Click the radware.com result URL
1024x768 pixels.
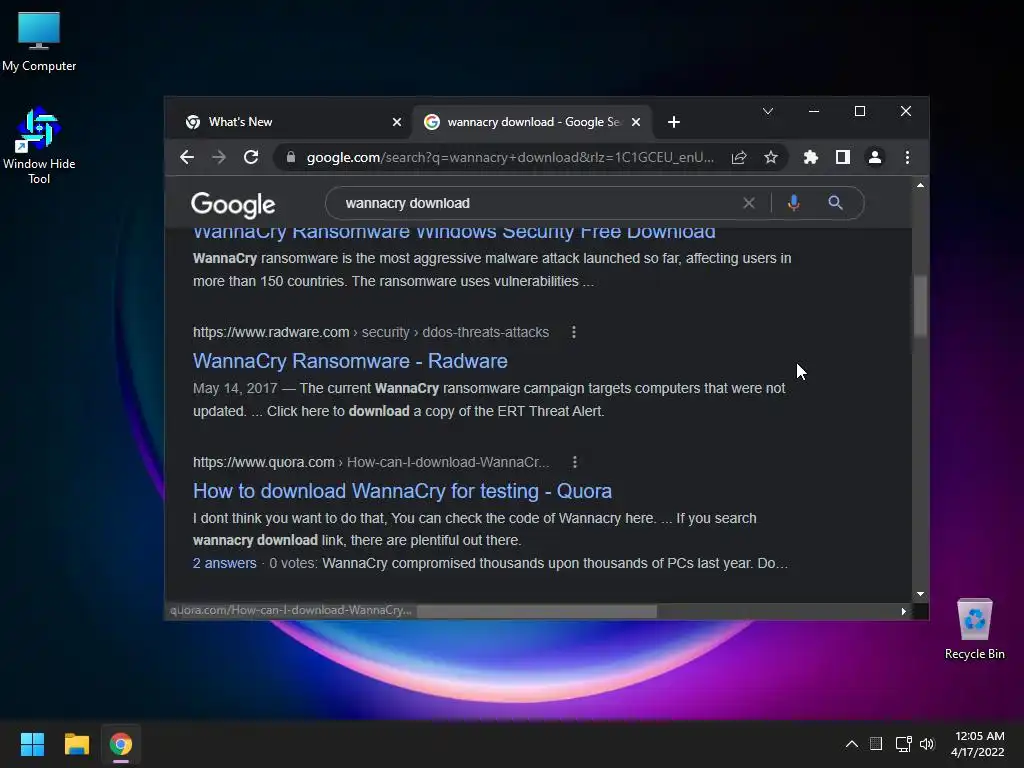coord(371,332)
